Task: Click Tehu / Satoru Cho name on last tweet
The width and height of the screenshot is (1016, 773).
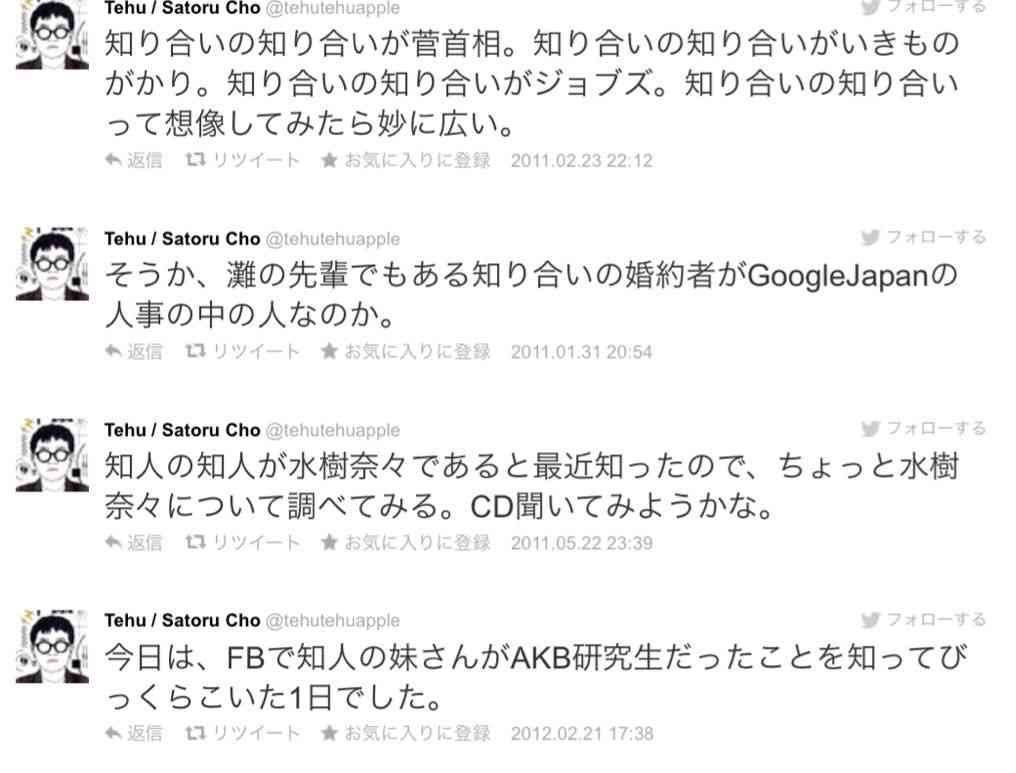Action: tap(182, 620)
